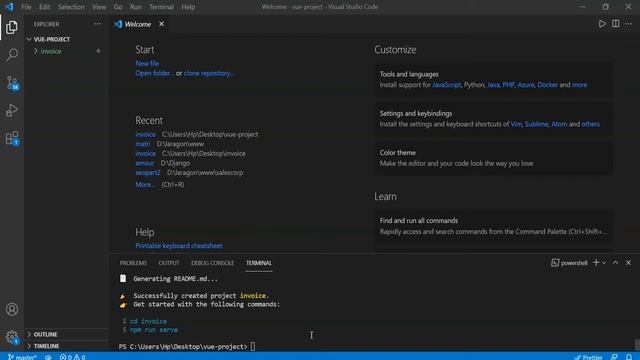Open the File menu
The width and height of the screenshot is (640, 360).
click(26, 7)
